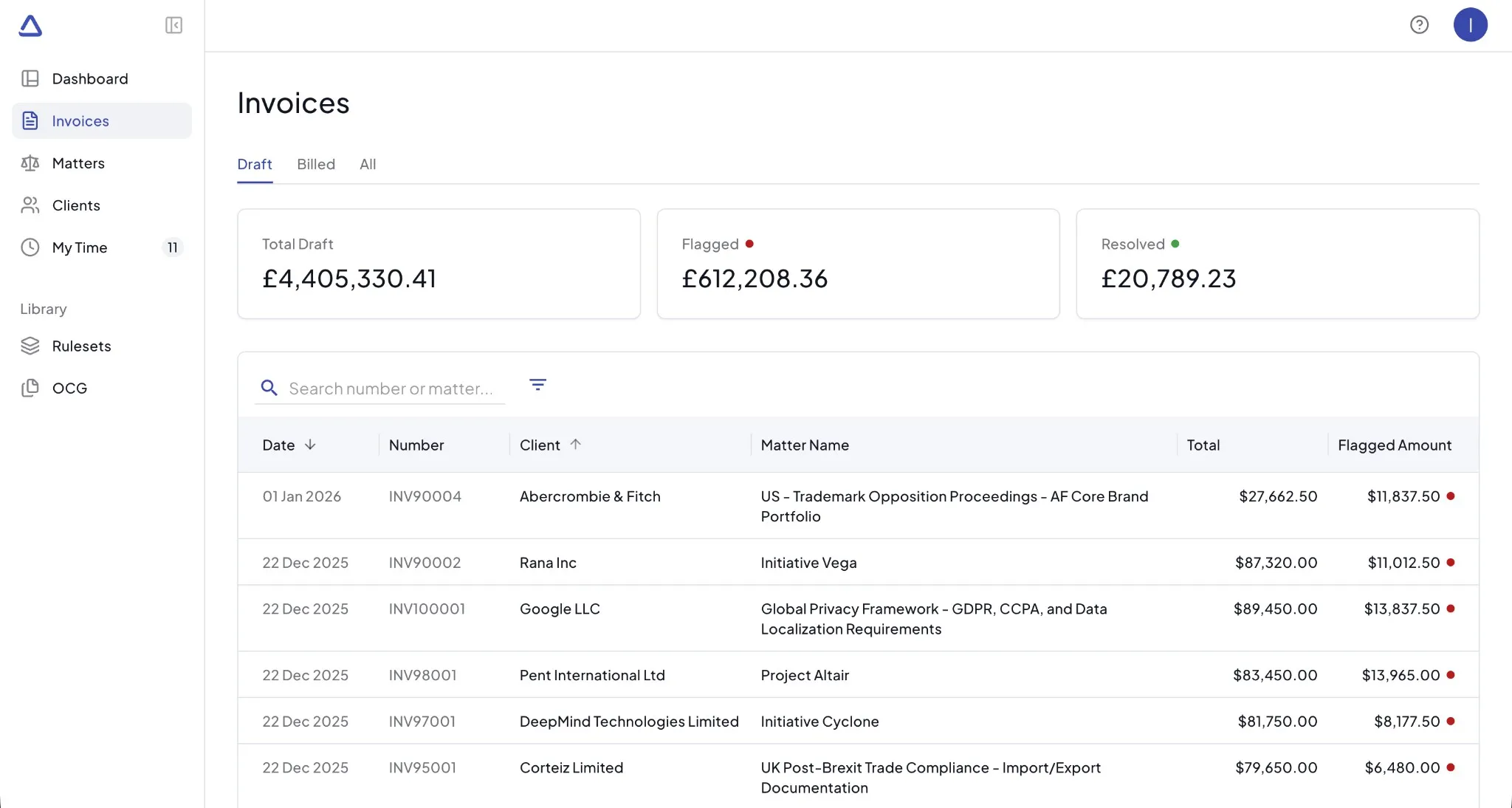The image size is (1512, 808).
Task: Open the invoice filter options icon
Action: [537, 384]
